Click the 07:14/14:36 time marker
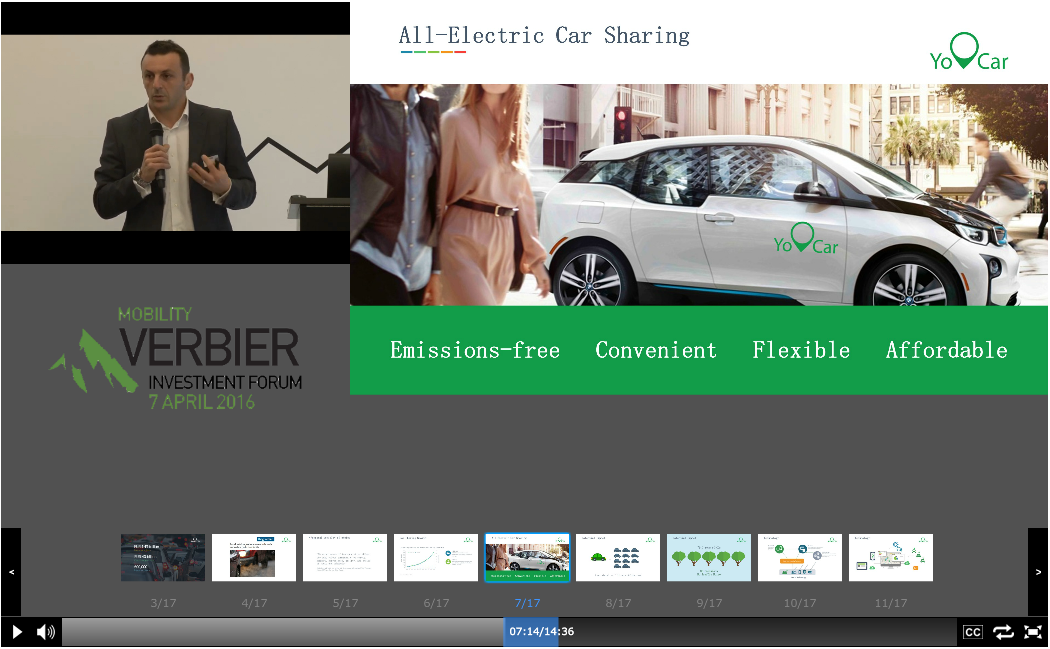 click(541, 632)
